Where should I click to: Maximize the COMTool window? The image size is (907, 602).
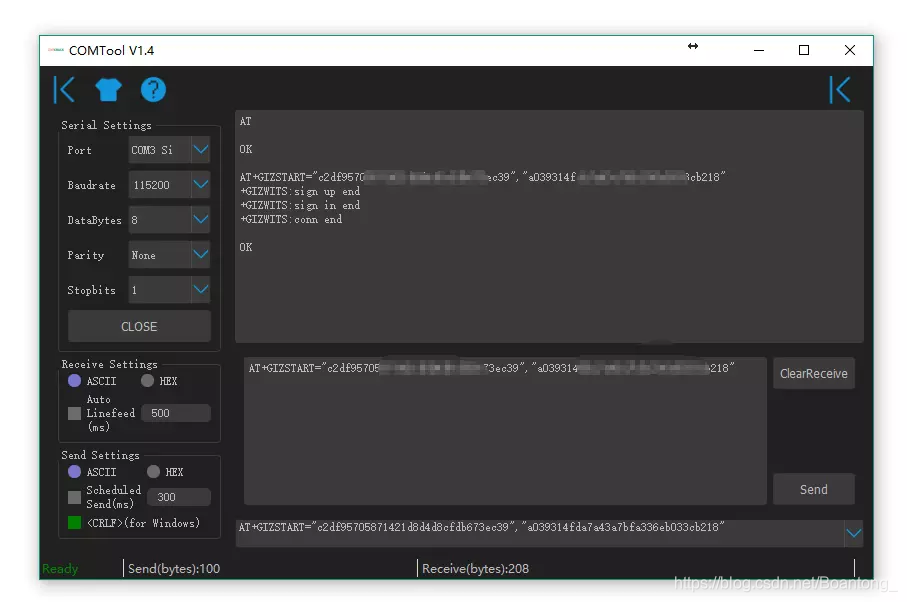click(x=803, y=50)
